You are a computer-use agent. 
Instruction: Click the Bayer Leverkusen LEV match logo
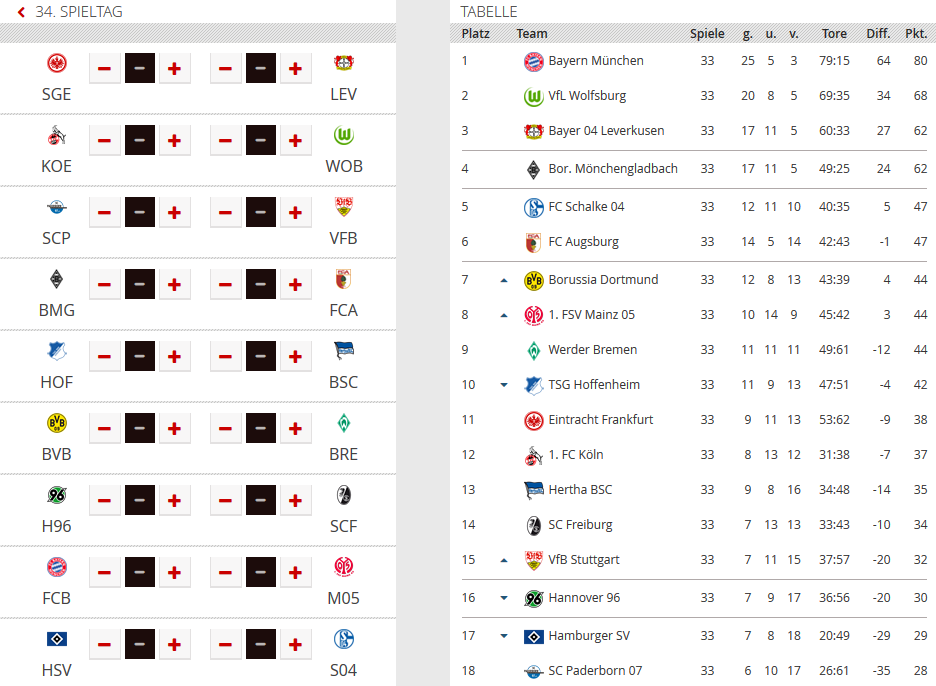point(344,63)
